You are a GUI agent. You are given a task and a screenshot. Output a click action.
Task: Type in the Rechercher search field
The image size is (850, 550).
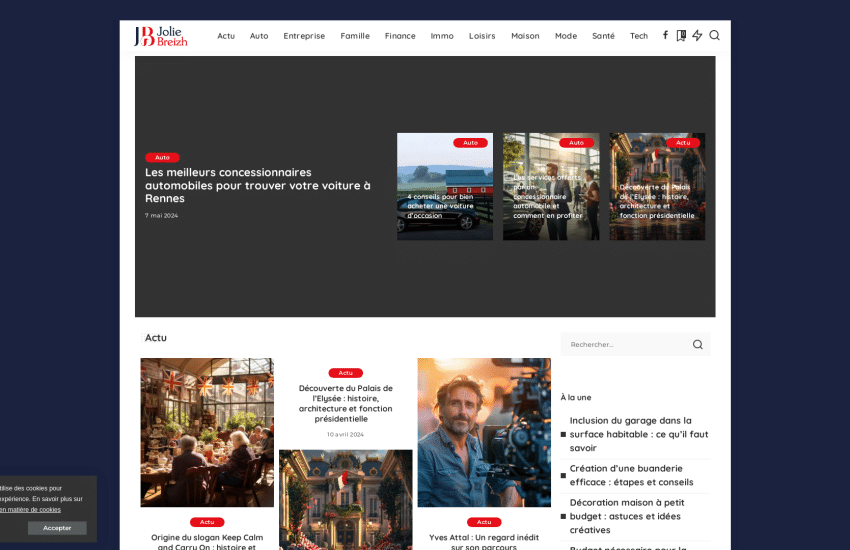tap(625, 345)
